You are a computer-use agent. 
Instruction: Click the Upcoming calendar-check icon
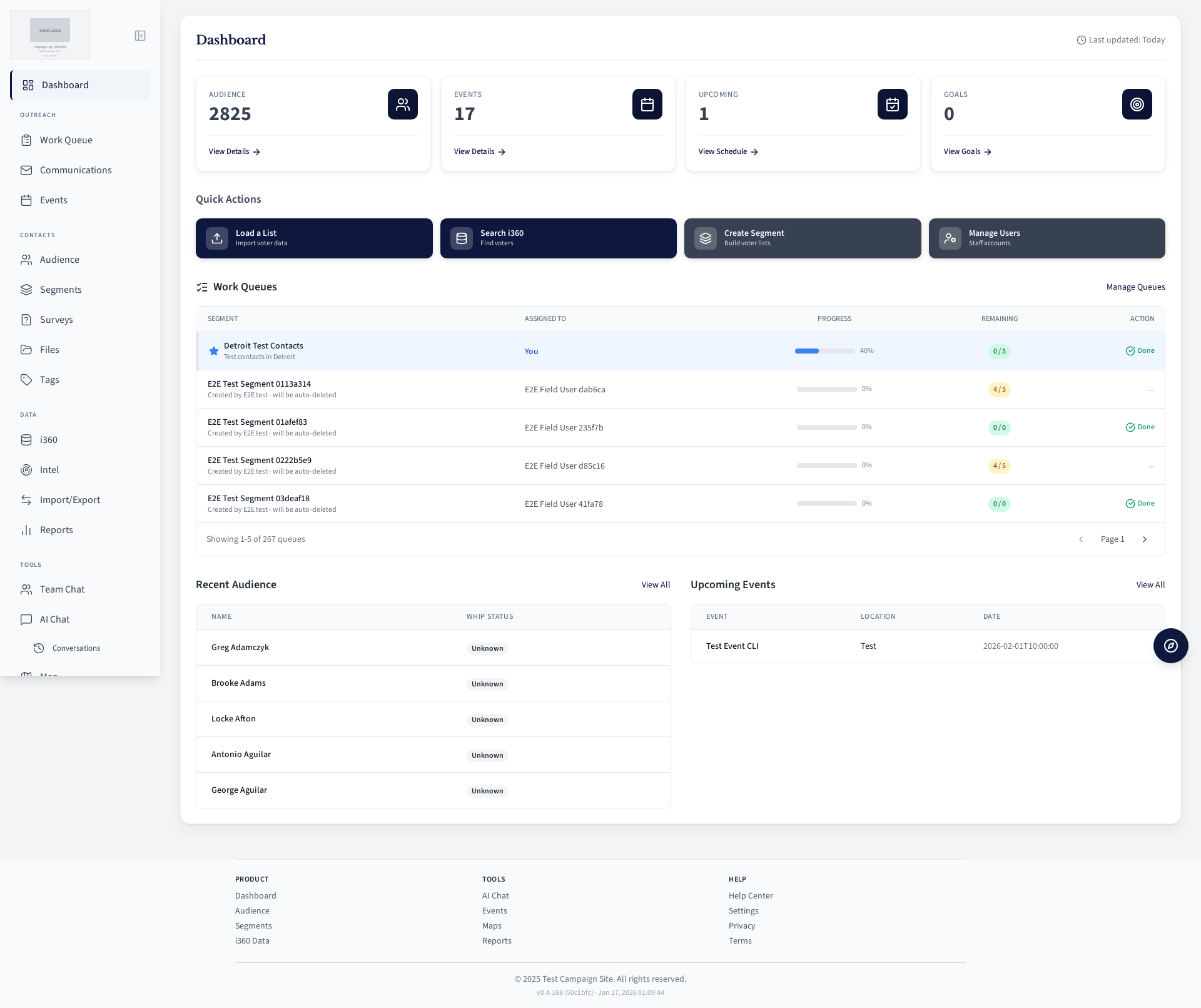(x=892, y=104)
